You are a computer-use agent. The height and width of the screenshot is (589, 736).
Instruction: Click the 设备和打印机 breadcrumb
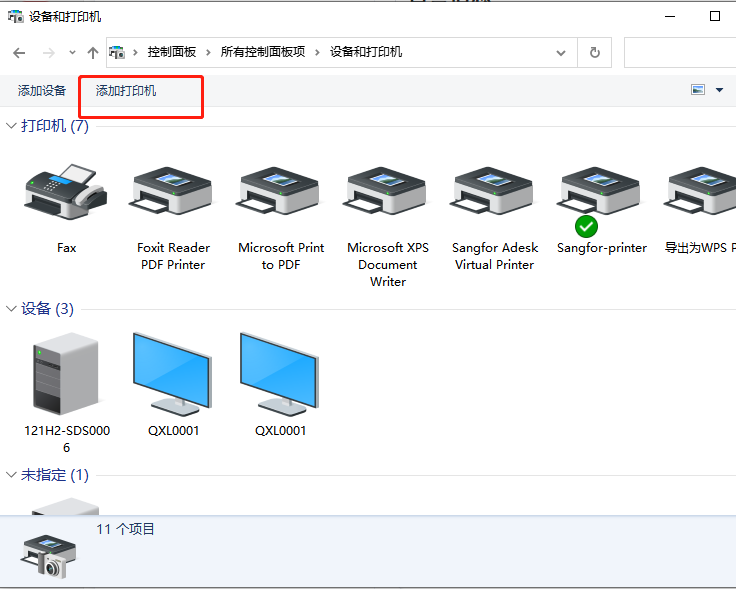(366, 52)
